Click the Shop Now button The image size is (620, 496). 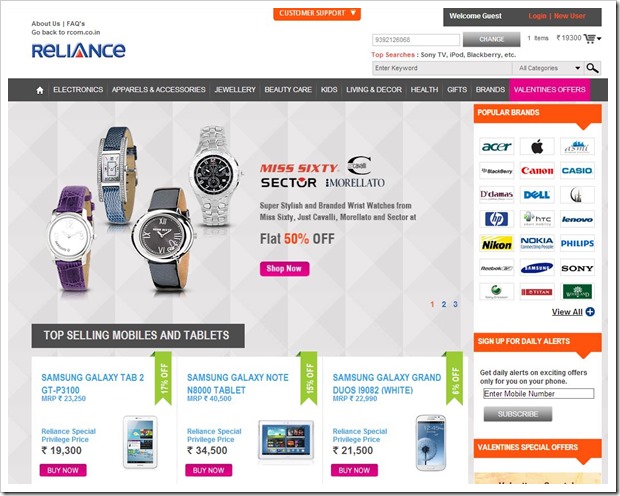(284, 269)
